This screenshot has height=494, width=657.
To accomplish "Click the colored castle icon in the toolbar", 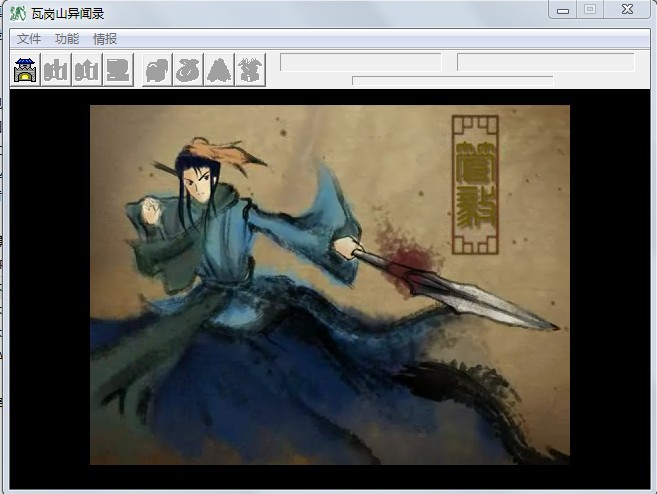I will tap(25, 70).
